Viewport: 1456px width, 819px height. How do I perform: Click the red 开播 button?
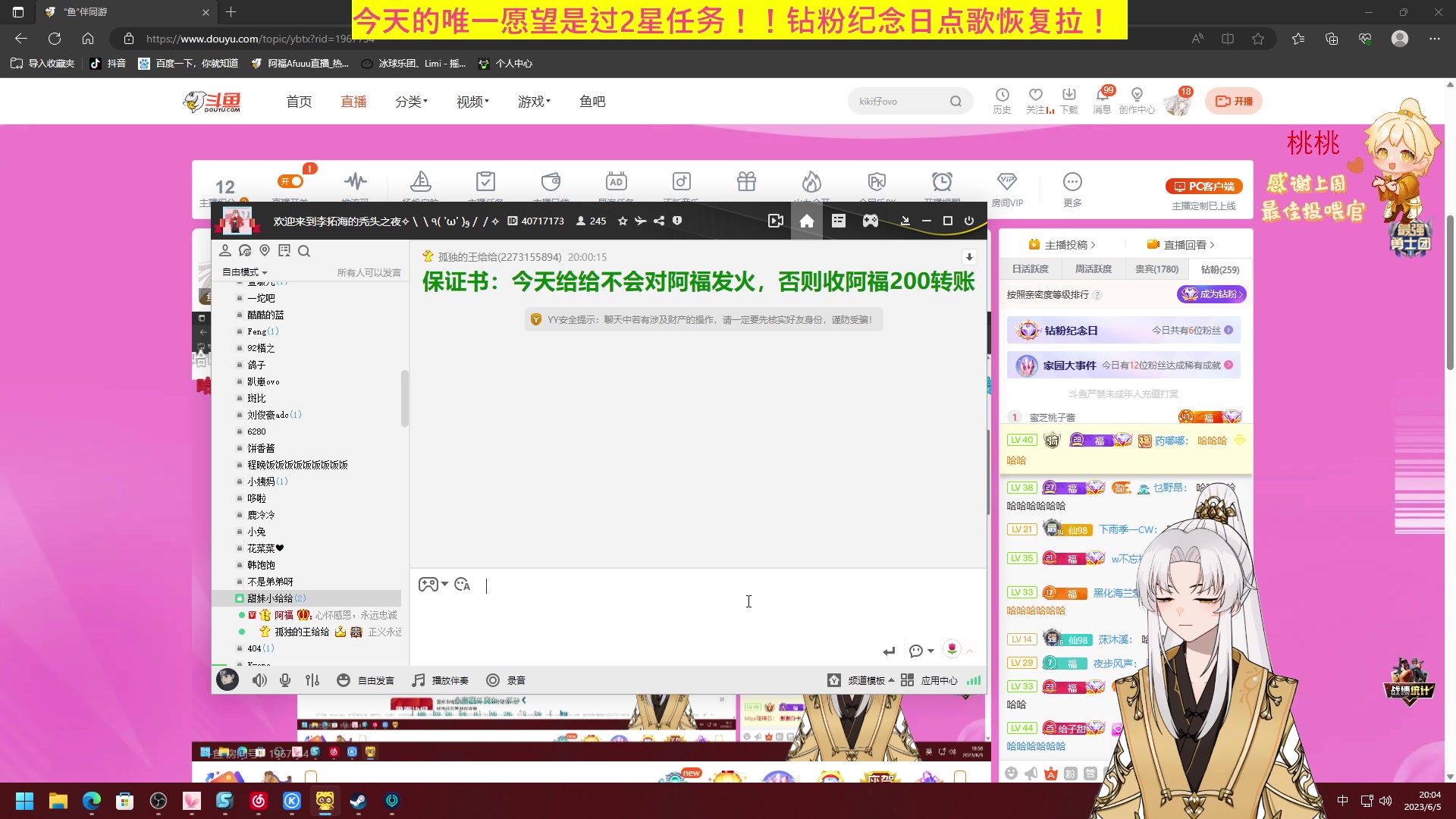[1234, 101]
